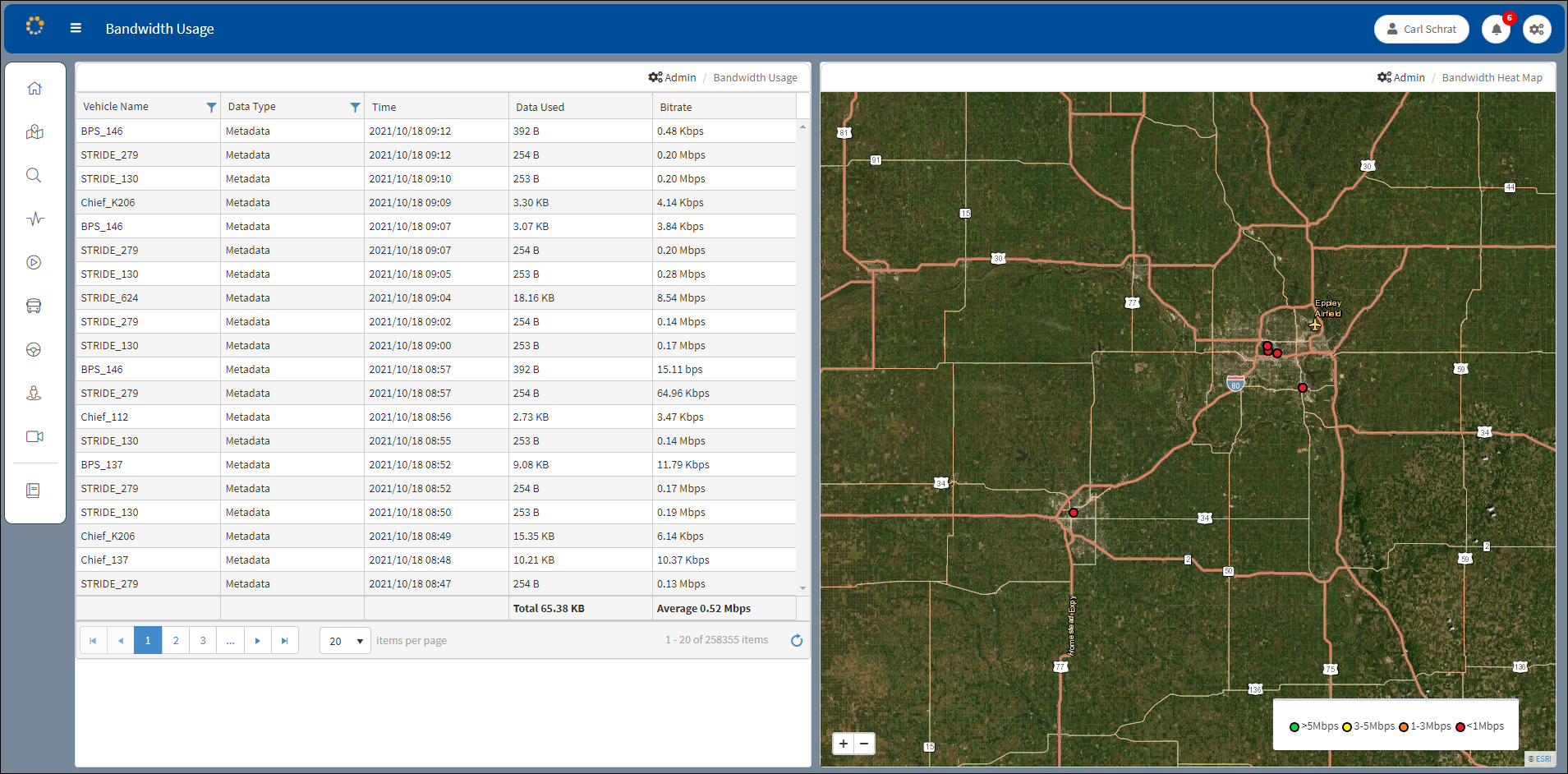1568x774 pixels.
Task: Click the orange 1-3Mbps legend dot
Action: (x=1404, y=726)
